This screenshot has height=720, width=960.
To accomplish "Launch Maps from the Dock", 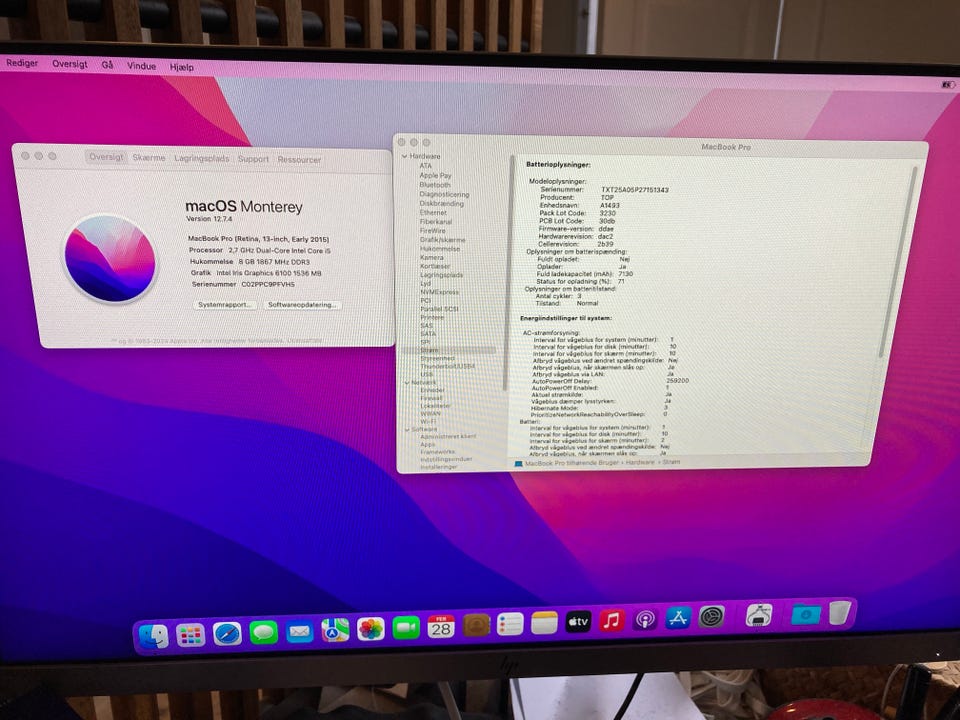I will pos(335,630).
